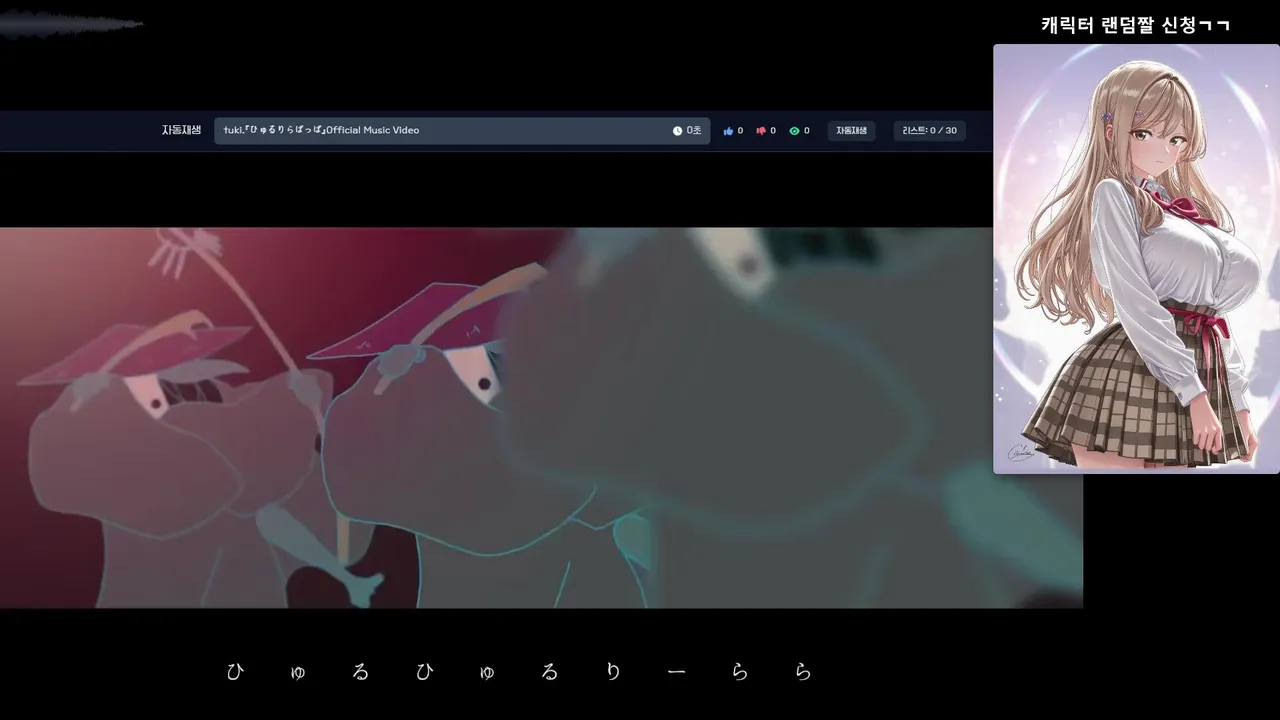Screen dimensions: 1280x720
Task: Click the 자동재생 label left of title
Action: point(181,130)
